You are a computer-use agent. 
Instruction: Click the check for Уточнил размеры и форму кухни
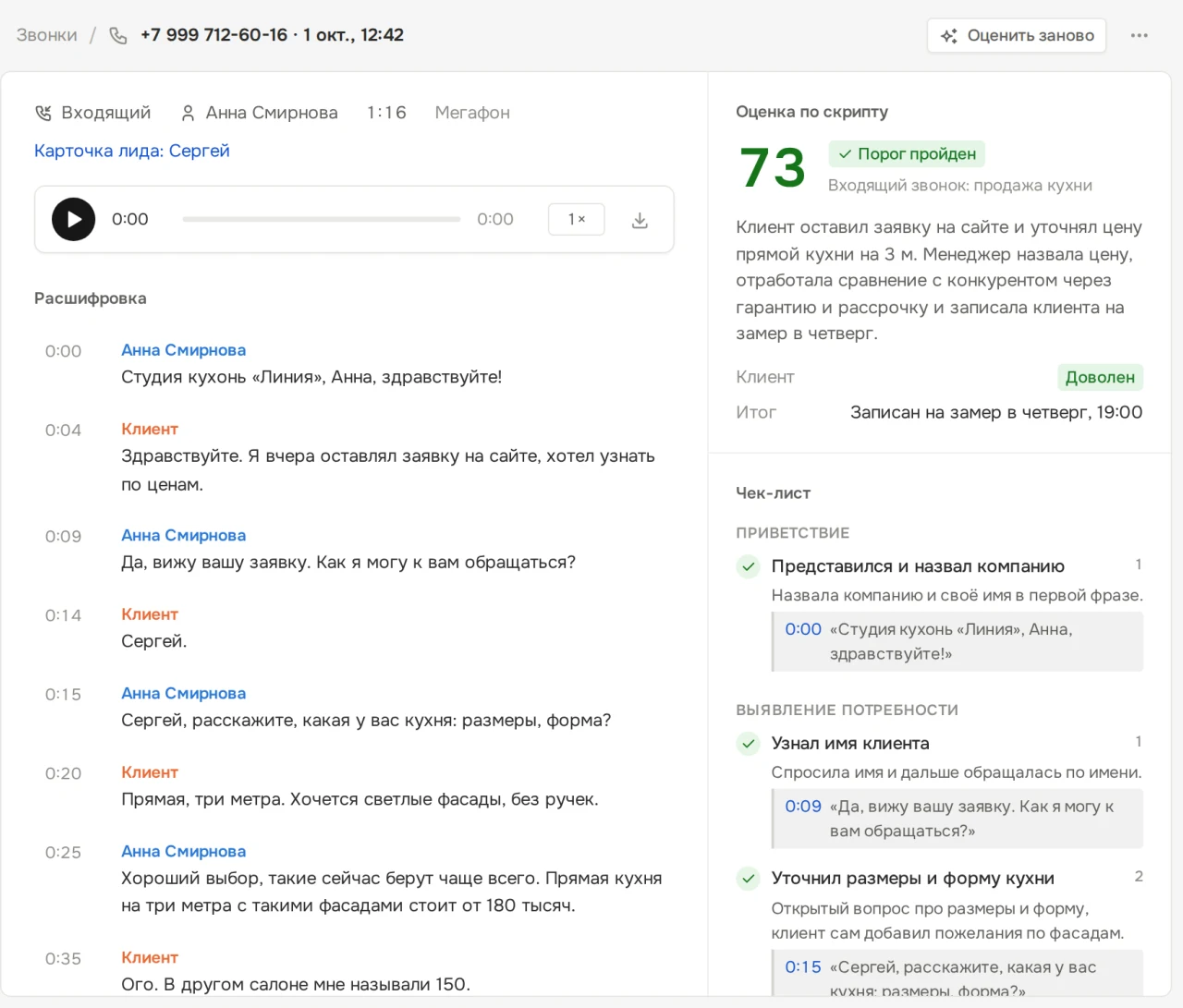click(749, 879)
